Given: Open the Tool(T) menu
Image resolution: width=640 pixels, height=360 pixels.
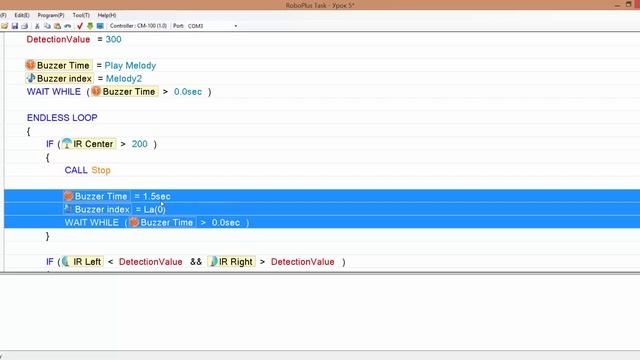Looking at the screenshot, I should pos(81,15).
